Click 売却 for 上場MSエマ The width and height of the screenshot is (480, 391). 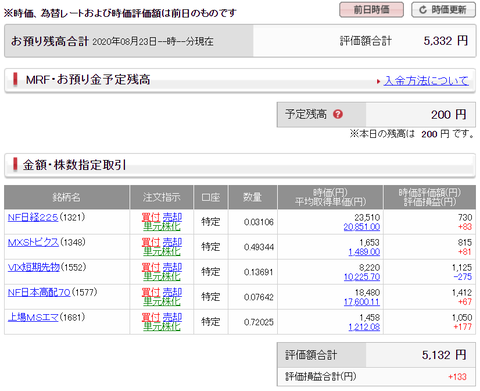click(x=172, y=317)
